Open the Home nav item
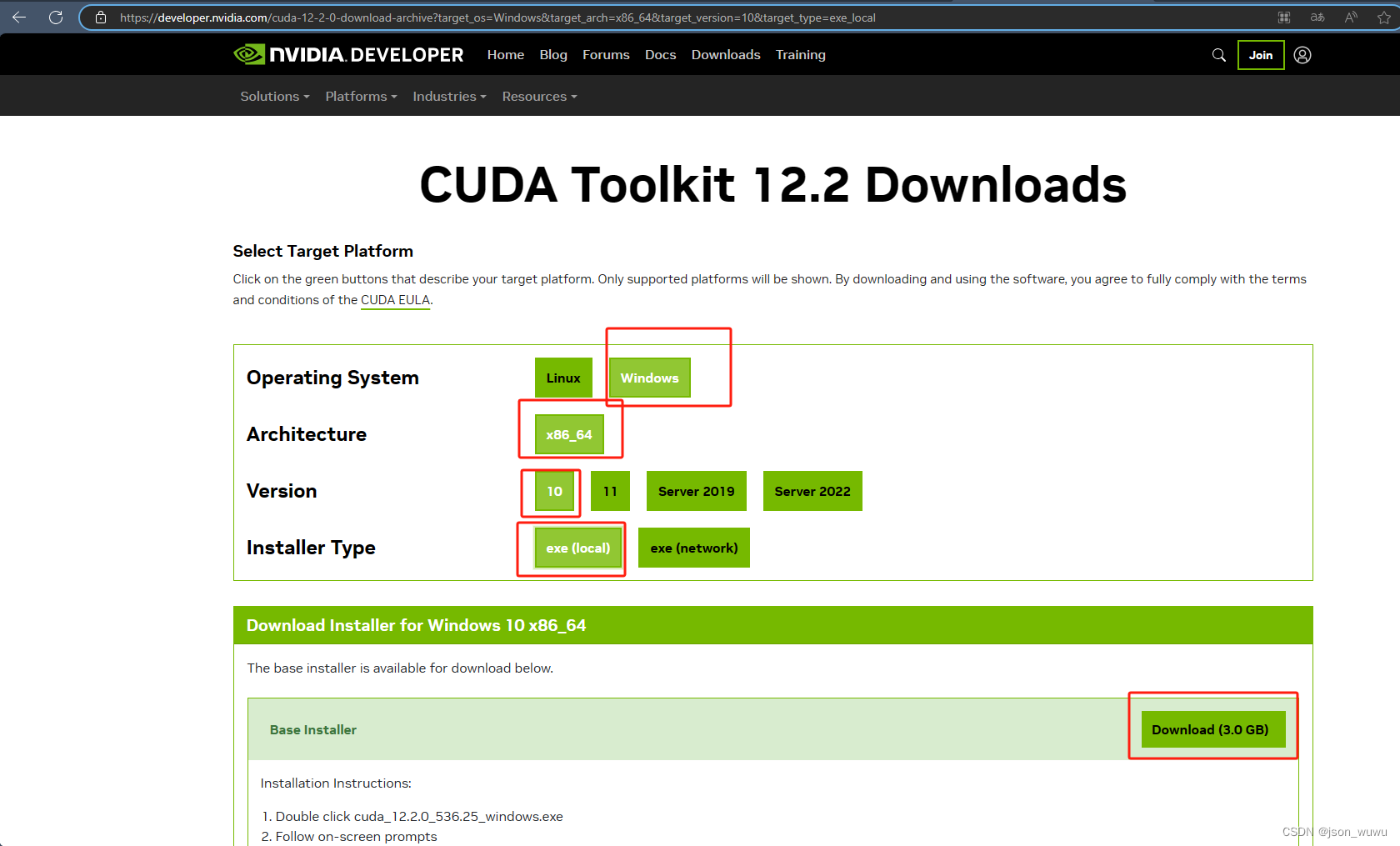The width and height of the screenshot is (1400, 846). pos(506,55)
